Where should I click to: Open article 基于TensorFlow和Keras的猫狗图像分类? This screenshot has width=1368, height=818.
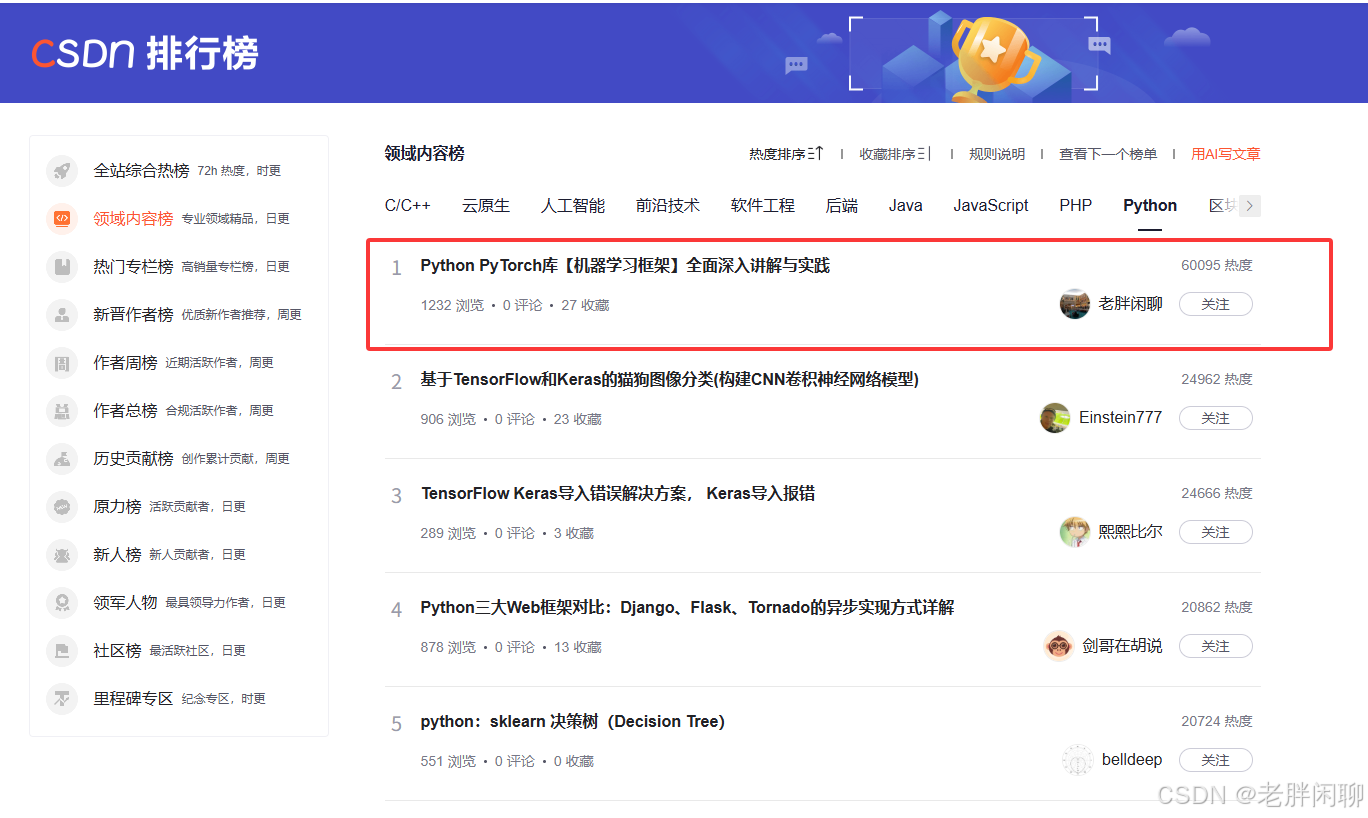coord(669,379)
